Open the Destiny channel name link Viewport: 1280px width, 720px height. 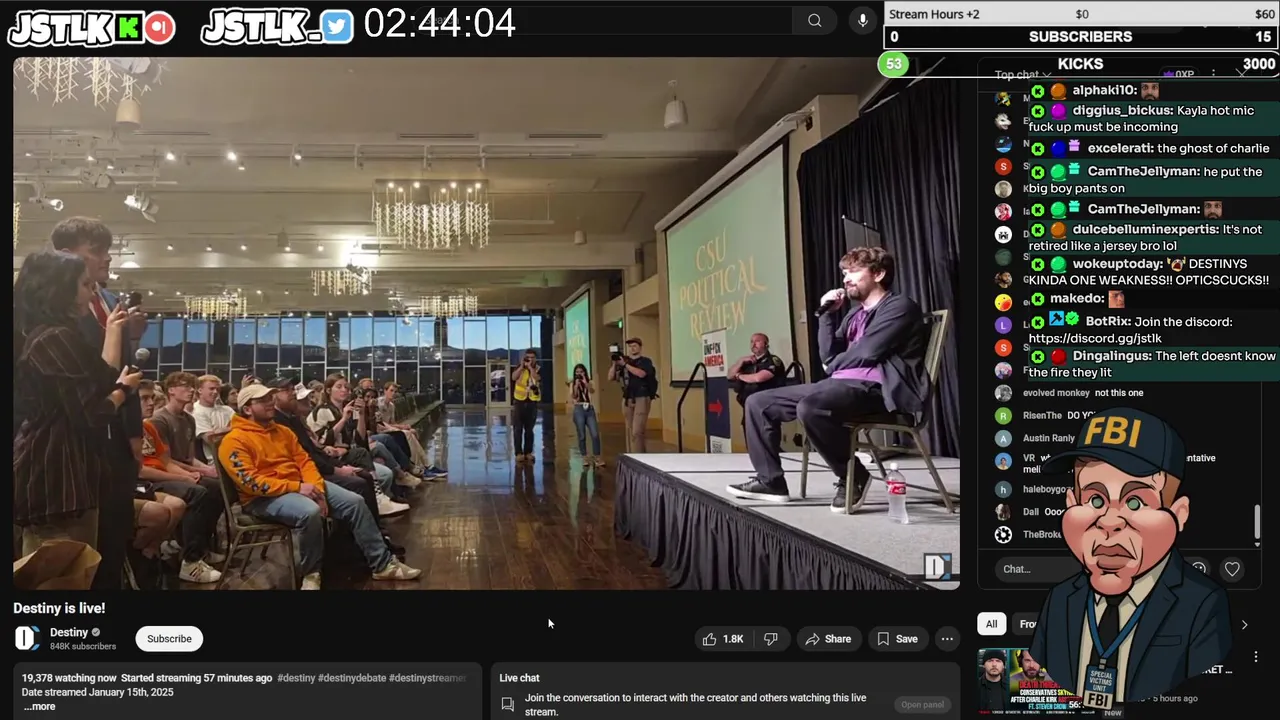(x=69, y=632)
